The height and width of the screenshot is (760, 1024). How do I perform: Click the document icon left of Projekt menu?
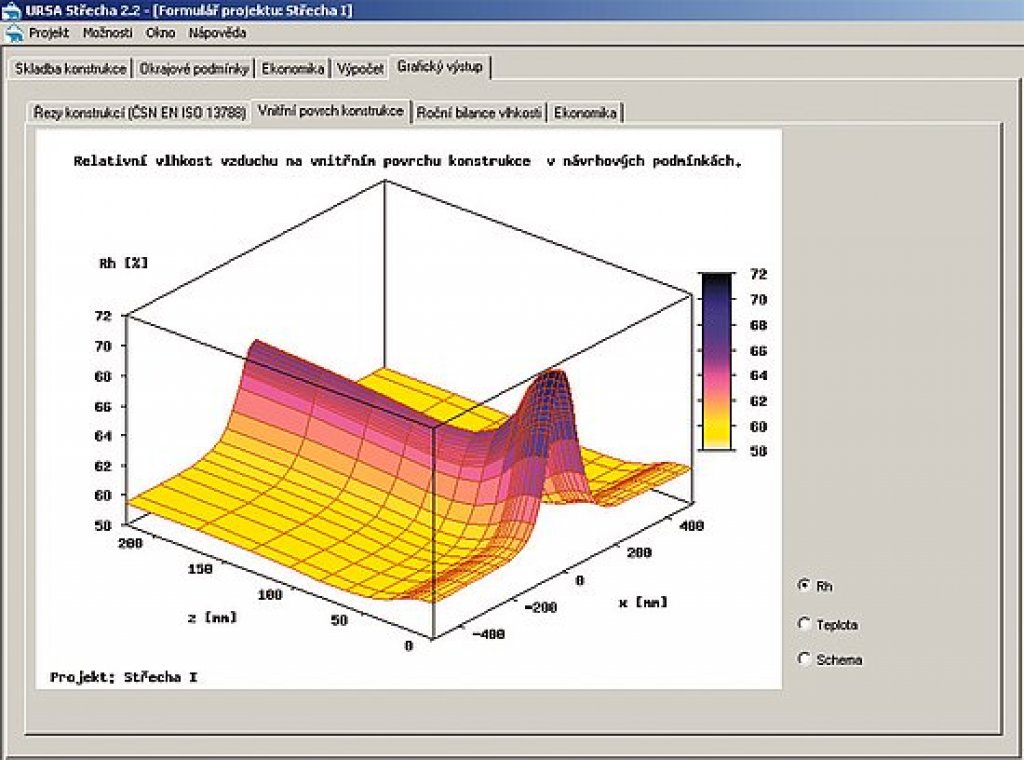[x=14, y=33]
